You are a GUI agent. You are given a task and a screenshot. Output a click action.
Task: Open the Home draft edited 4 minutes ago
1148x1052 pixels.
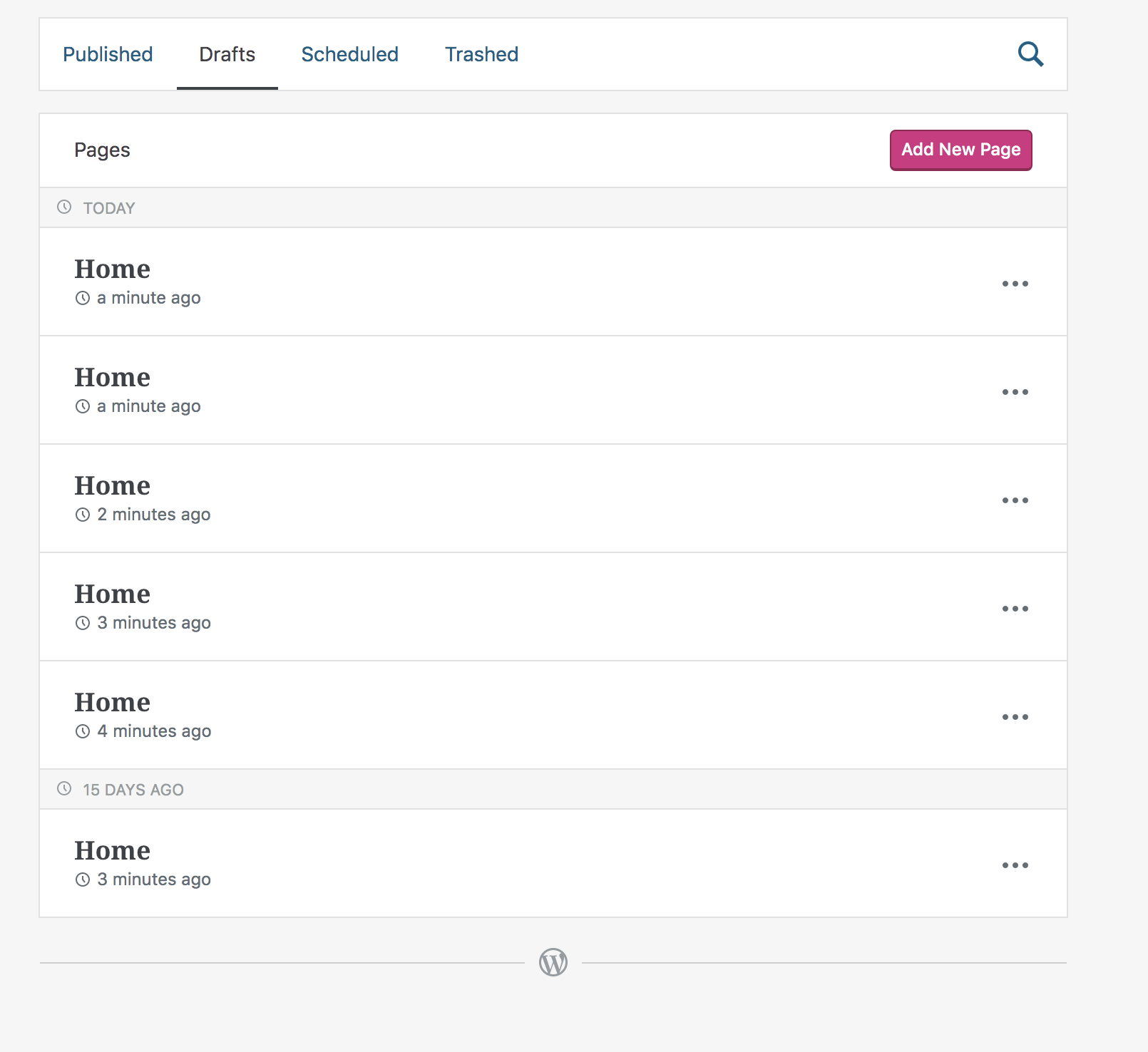(x=113, y=703)
